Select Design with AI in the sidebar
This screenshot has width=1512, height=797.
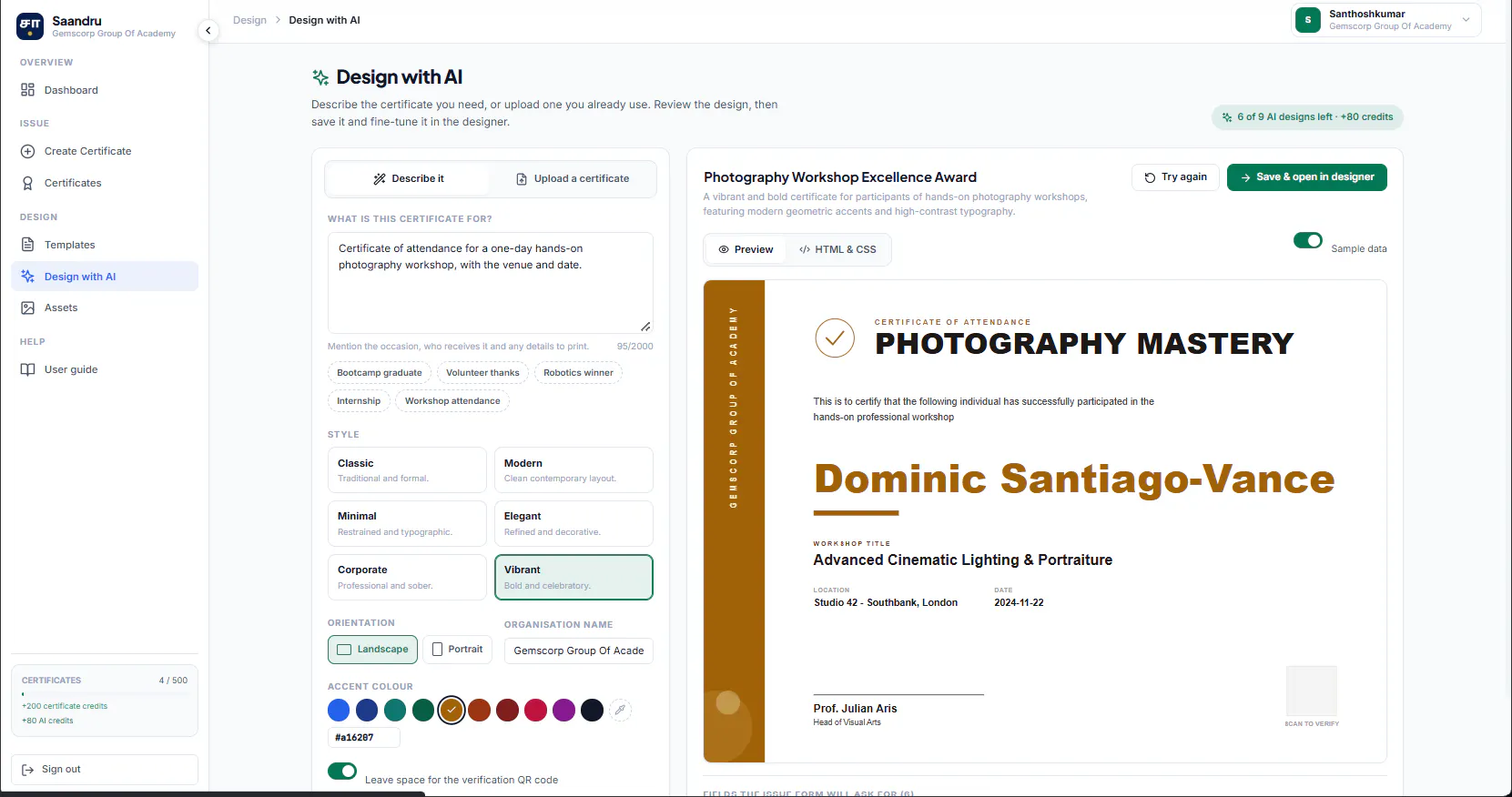tap(105, 277)
